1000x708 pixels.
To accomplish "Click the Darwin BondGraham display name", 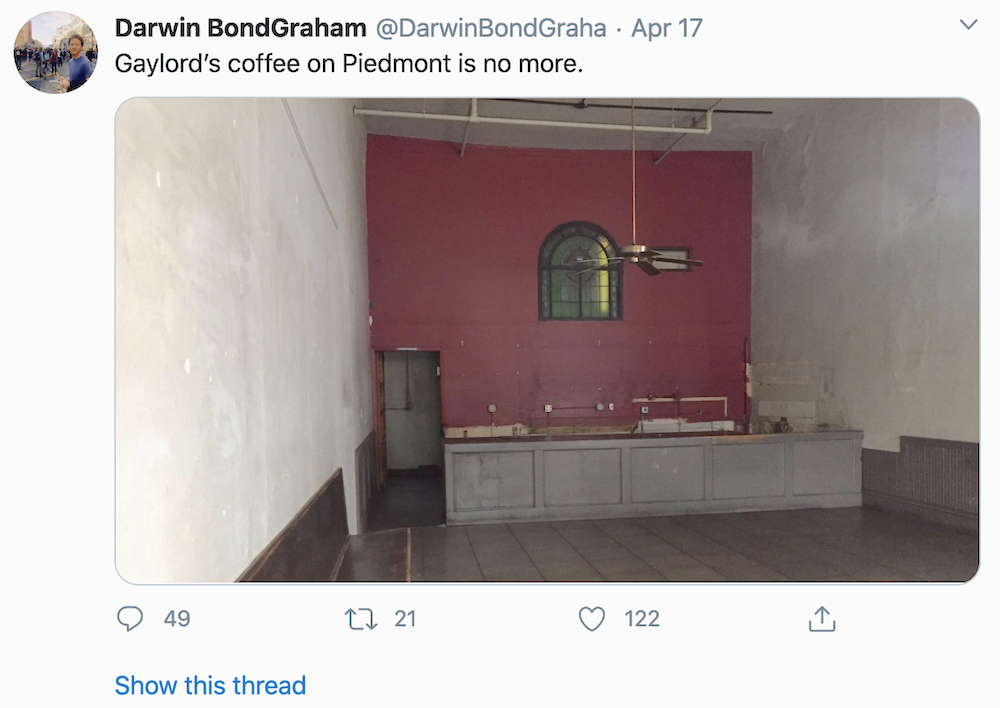I will point(240,28).
